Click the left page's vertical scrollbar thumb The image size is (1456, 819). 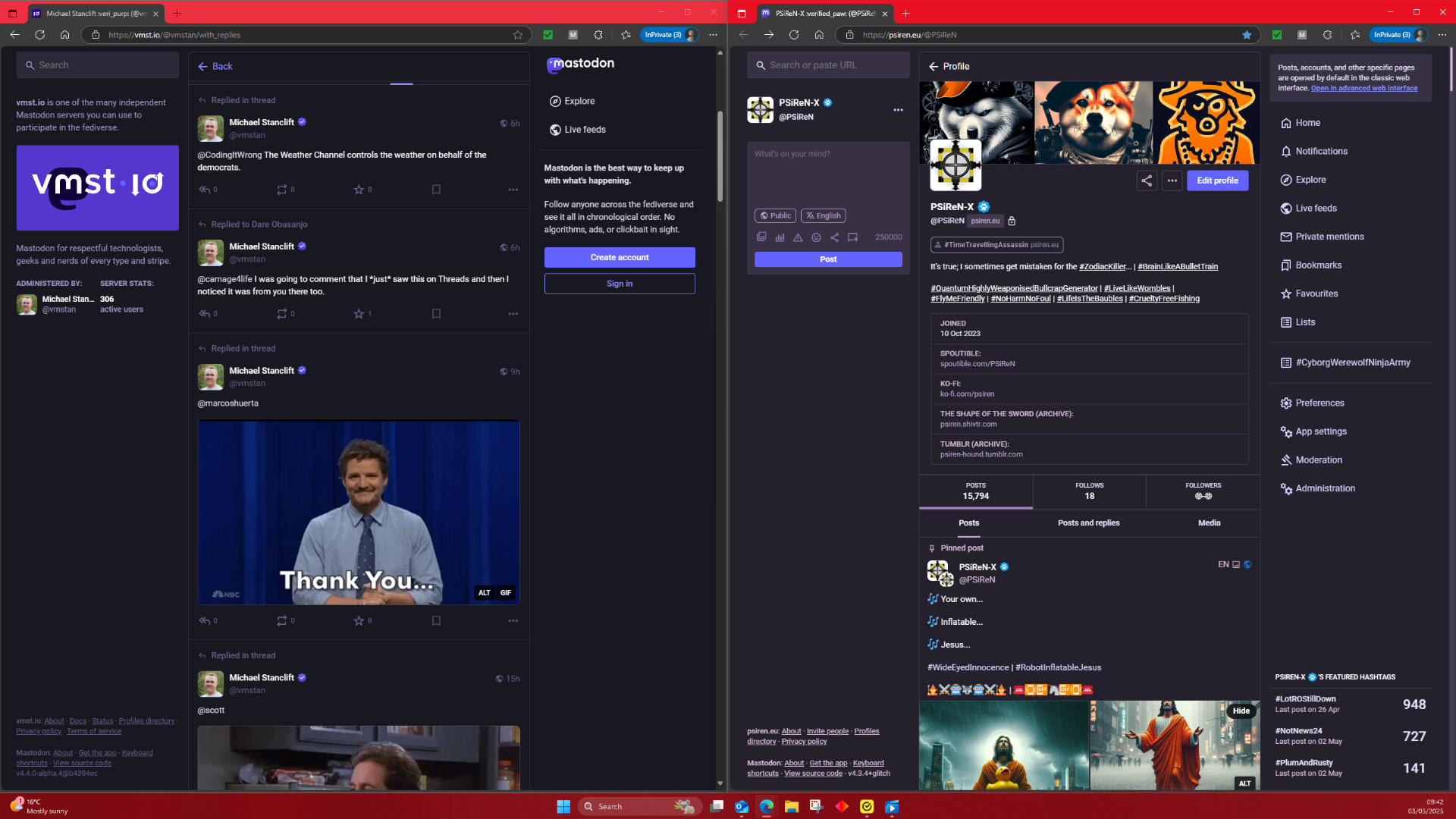[x=720, y=155]
